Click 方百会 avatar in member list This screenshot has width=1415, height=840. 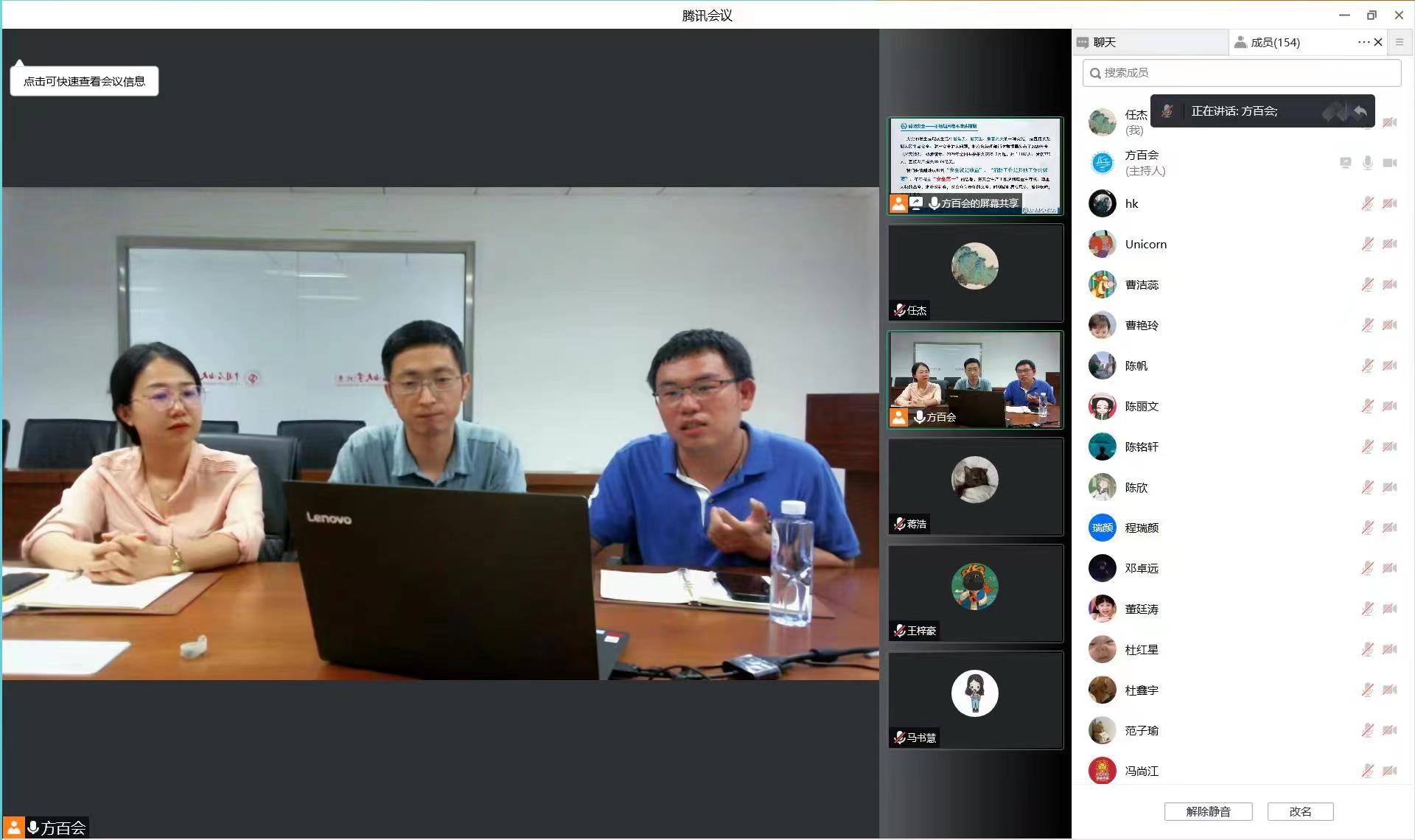(1102, 163)
